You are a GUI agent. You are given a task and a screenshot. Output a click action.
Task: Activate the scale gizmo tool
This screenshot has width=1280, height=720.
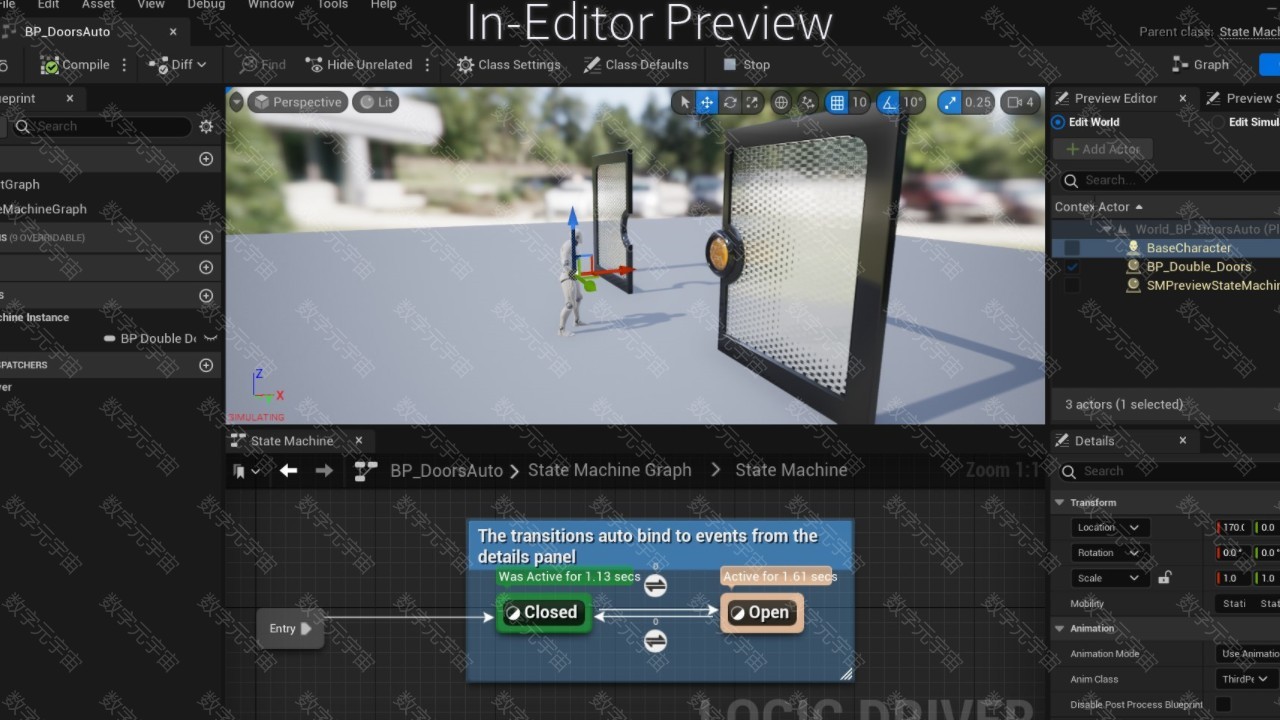(752, 102)
